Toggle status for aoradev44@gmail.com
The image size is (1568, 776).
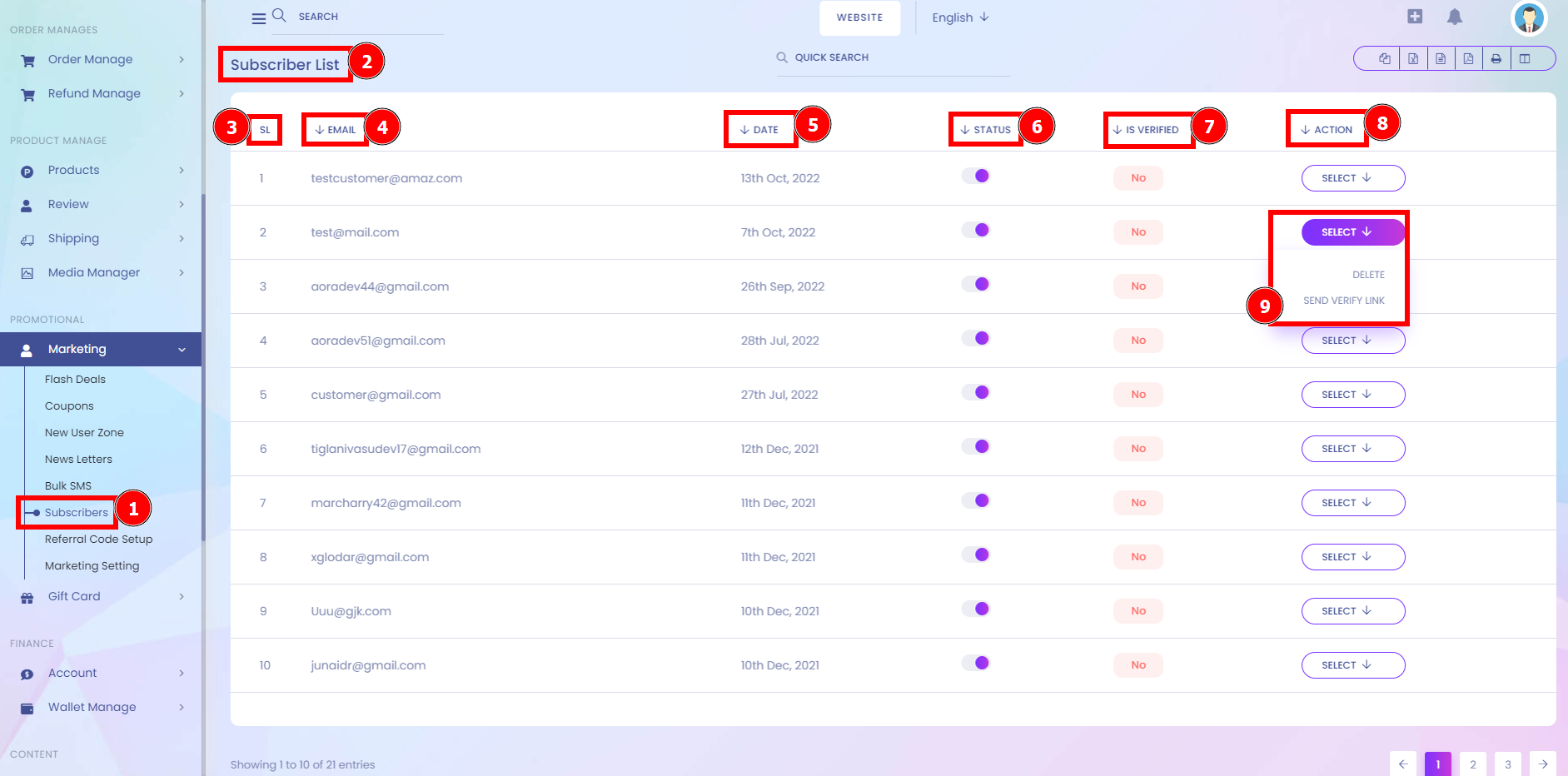[x=975, y=284]
